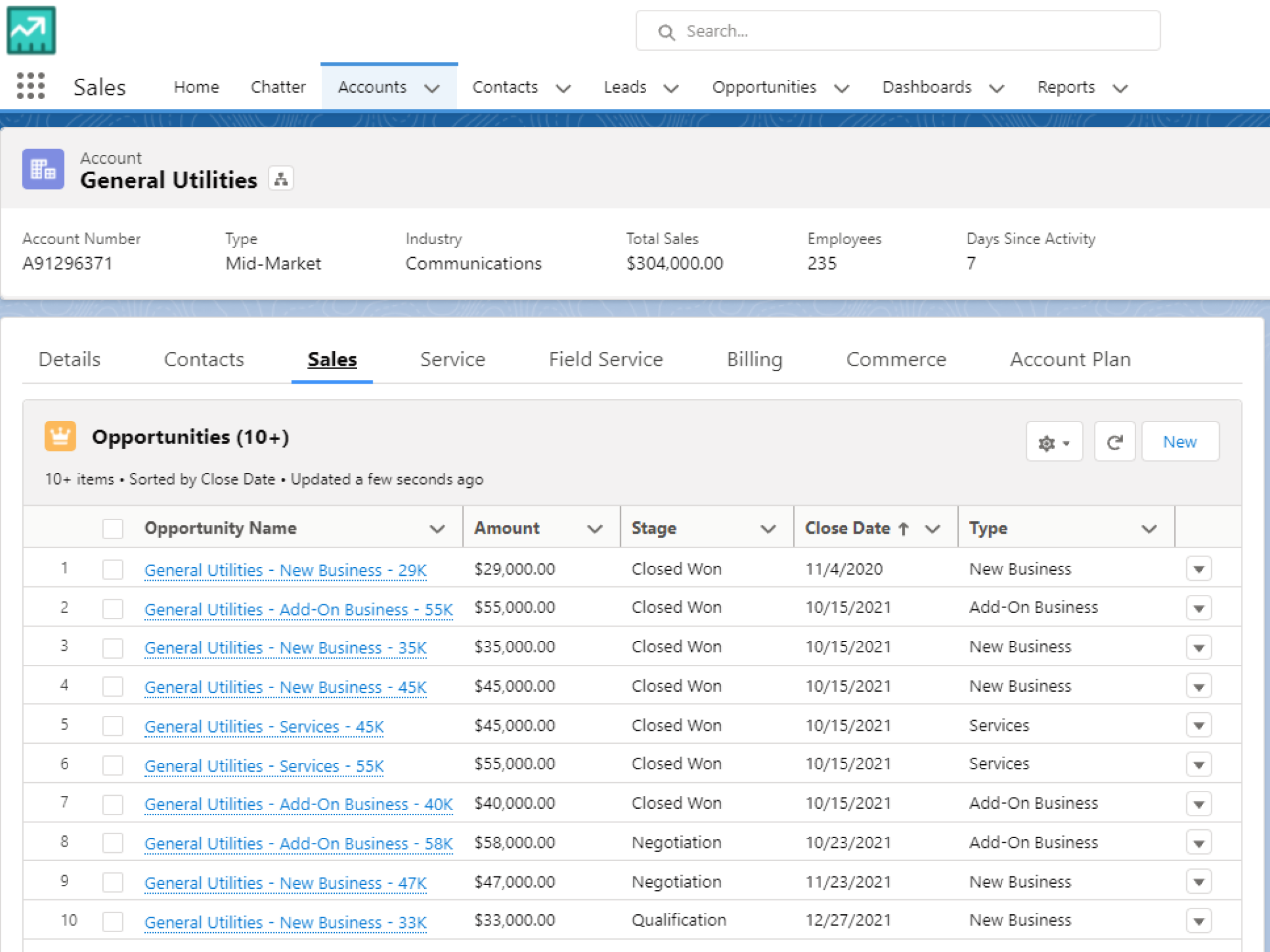Sort by the Close Date column header
The image size is (1270, 952).
tap(847, 528)
